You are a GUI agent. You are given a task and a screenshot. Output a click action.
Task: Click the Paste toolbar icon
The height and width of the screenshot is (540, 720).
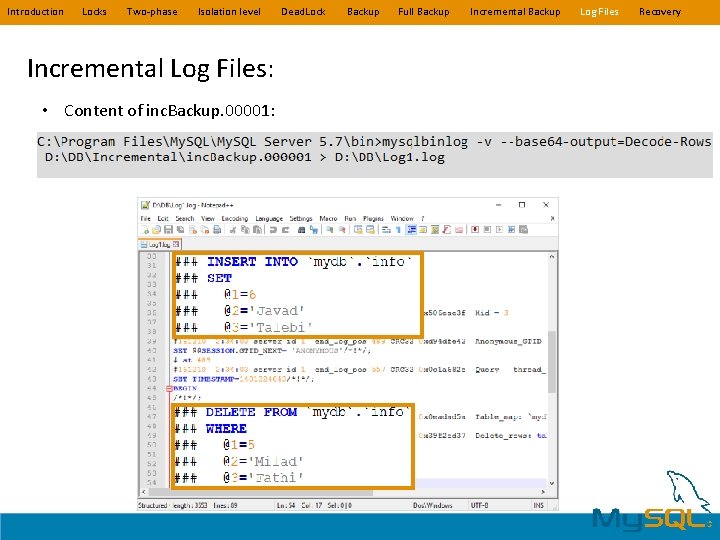(x=258, y=230)
